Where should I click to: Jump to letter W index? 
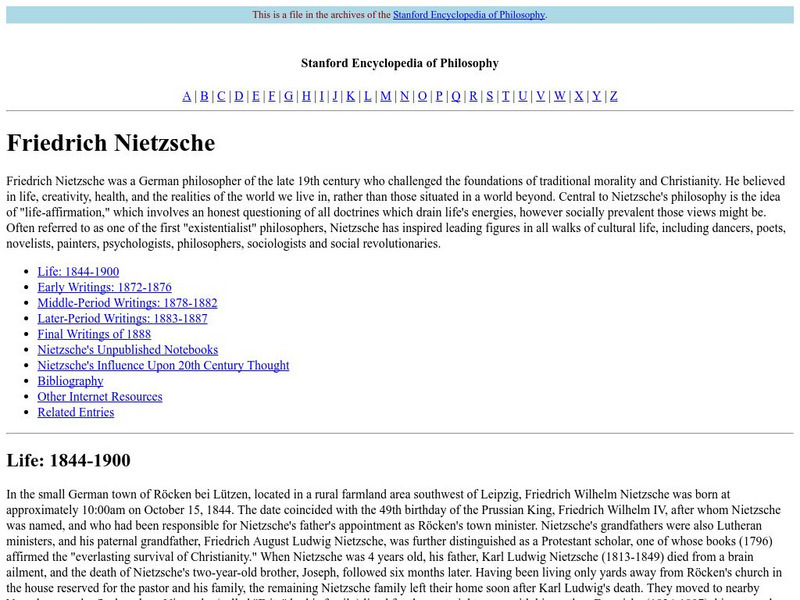560,96
